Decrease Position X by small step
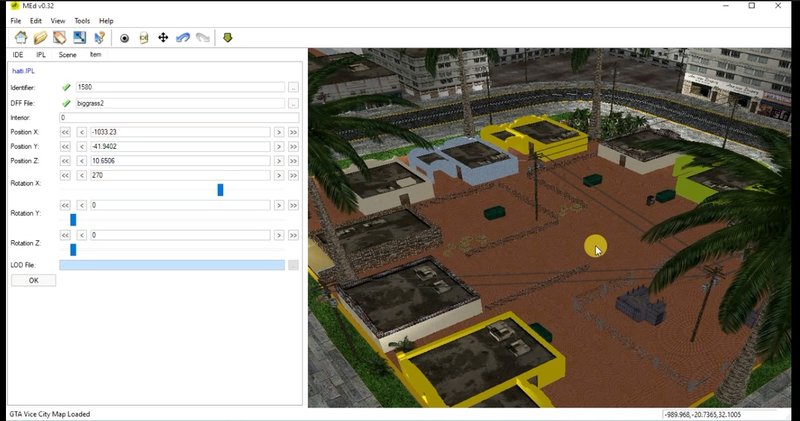This screenshot has width=800, height=421. click(x=82, y=132)
